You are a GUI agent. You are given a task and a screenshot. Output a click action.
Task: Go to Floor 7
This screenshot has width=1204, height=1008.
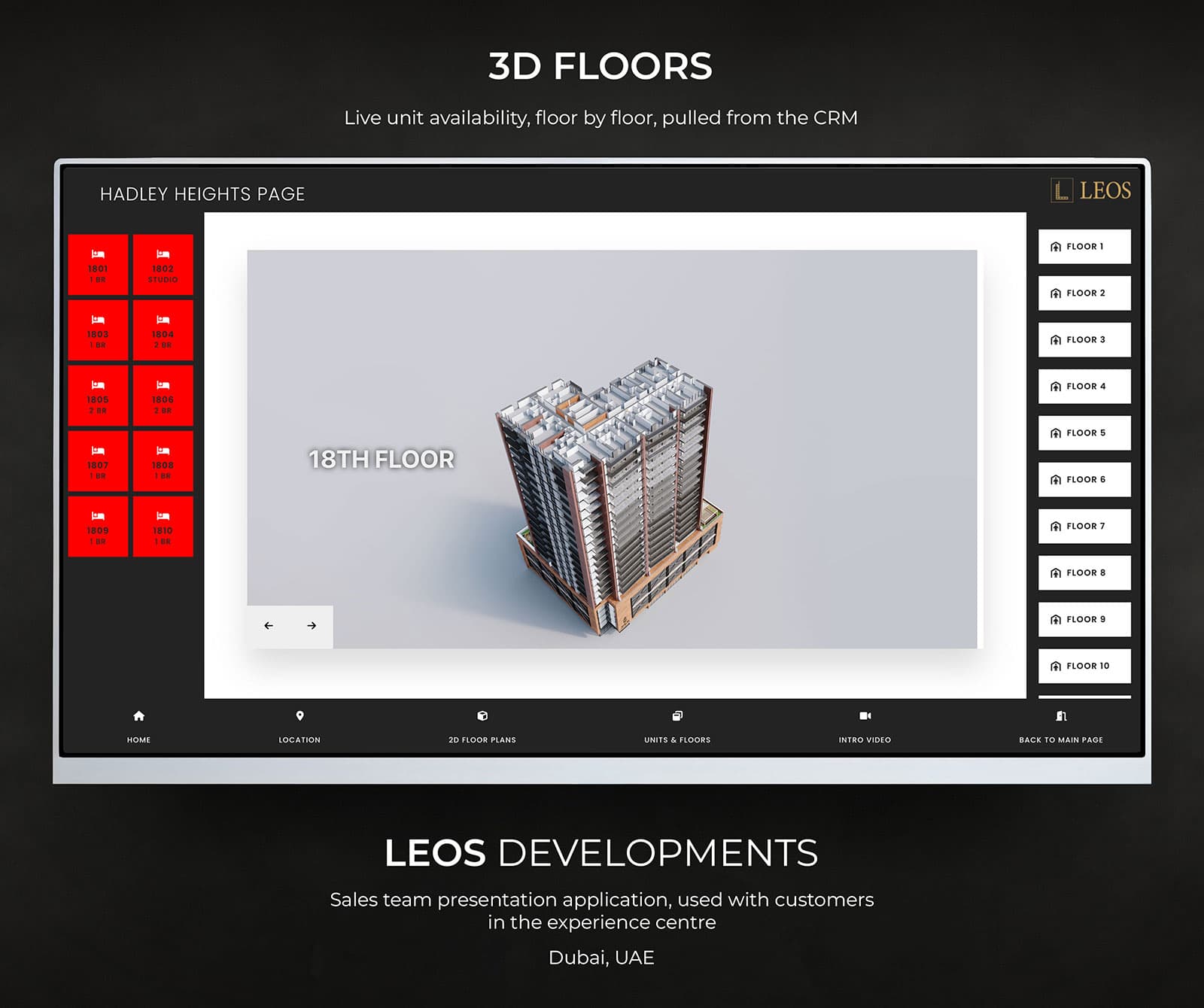pyautogui.click(x=1084, y=526)
